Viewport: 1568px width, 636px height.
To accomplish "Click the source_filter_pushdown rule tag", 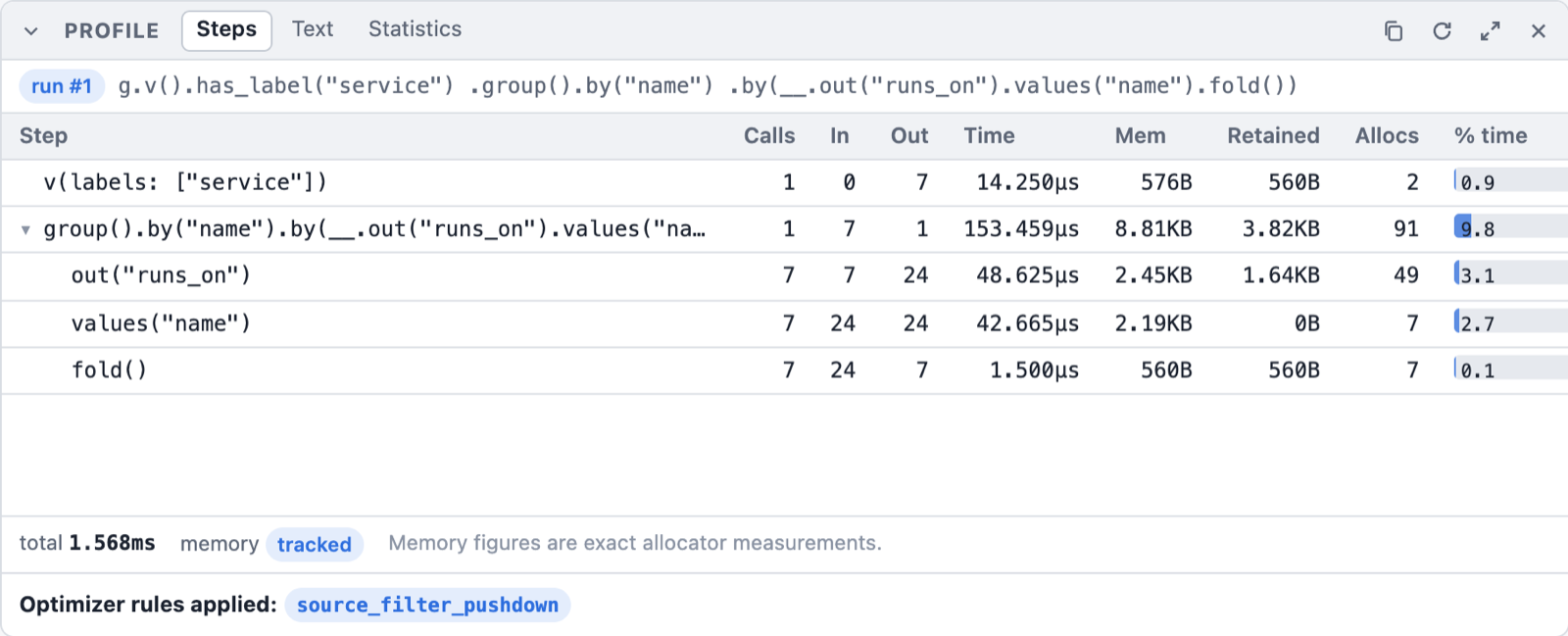I will click(427, 605).
